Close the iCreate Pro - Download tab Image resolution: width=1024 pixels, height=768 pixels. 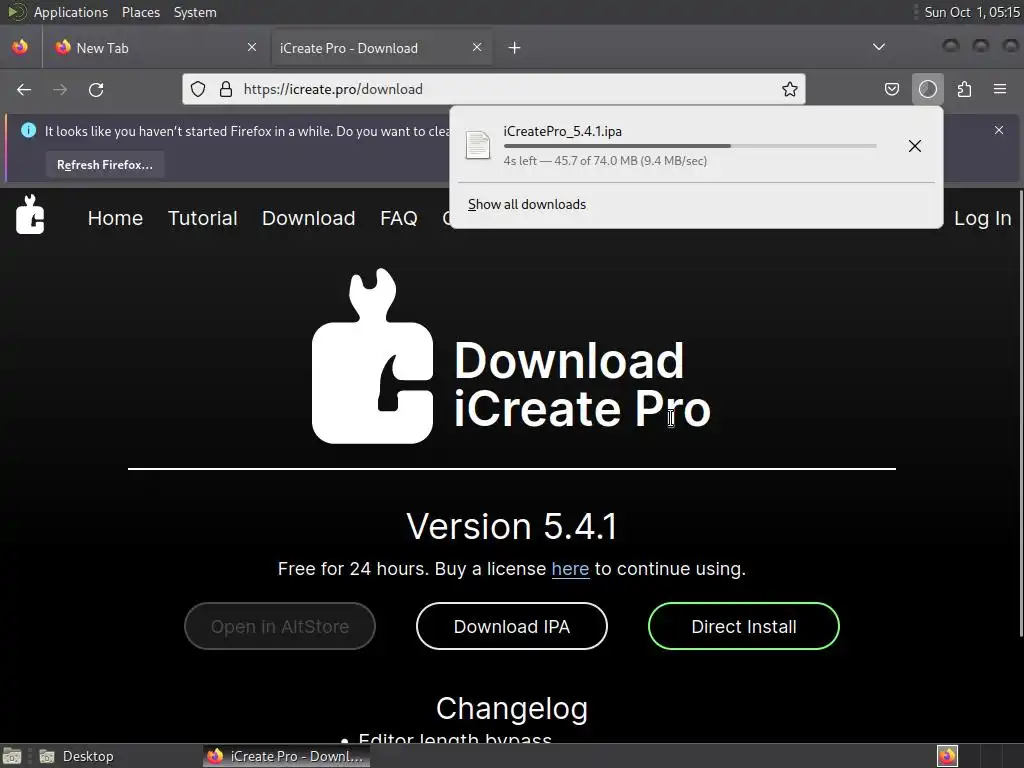tap(477, 47)
